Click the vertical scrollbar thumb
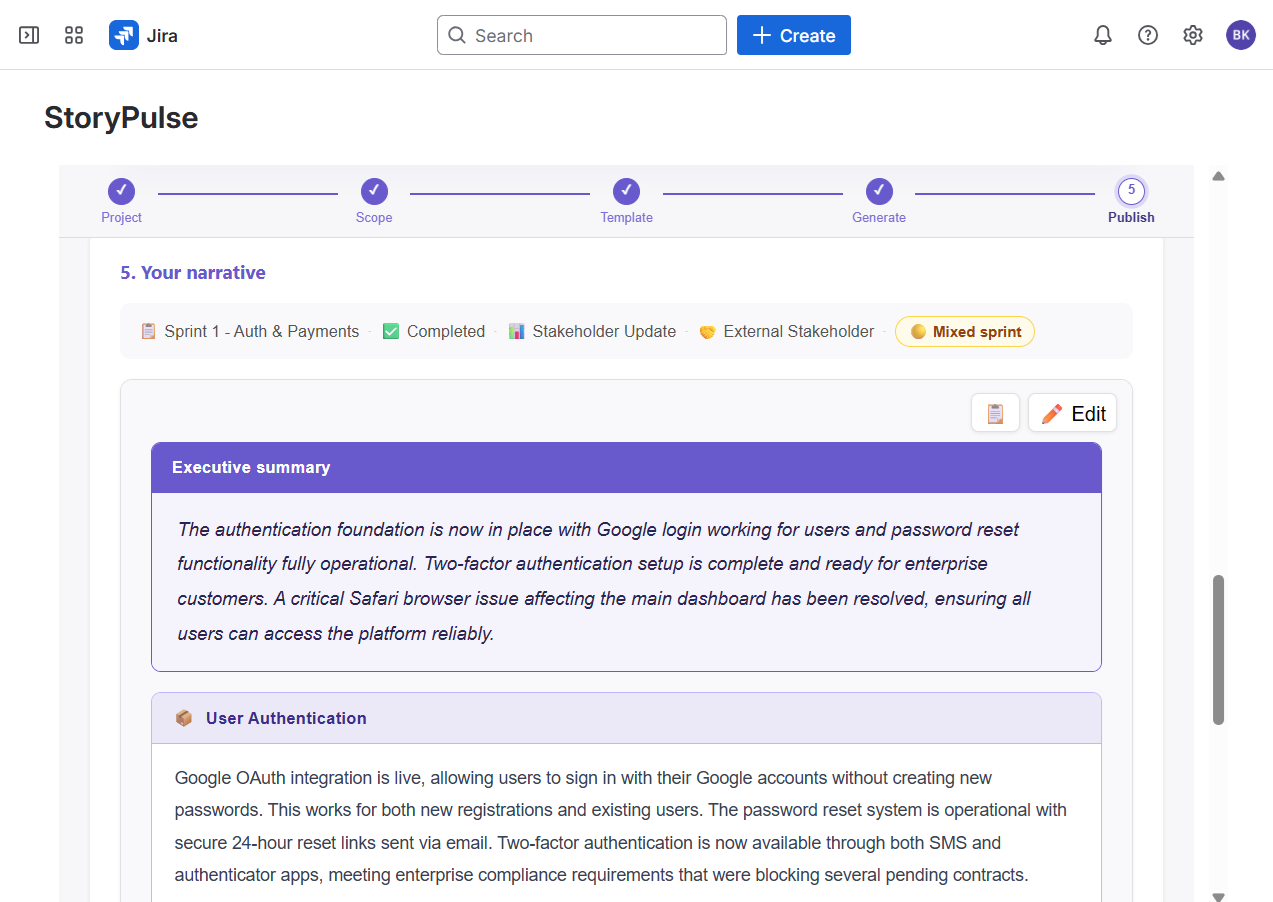The image size is (1273, 902). (x=1218, y=650)
